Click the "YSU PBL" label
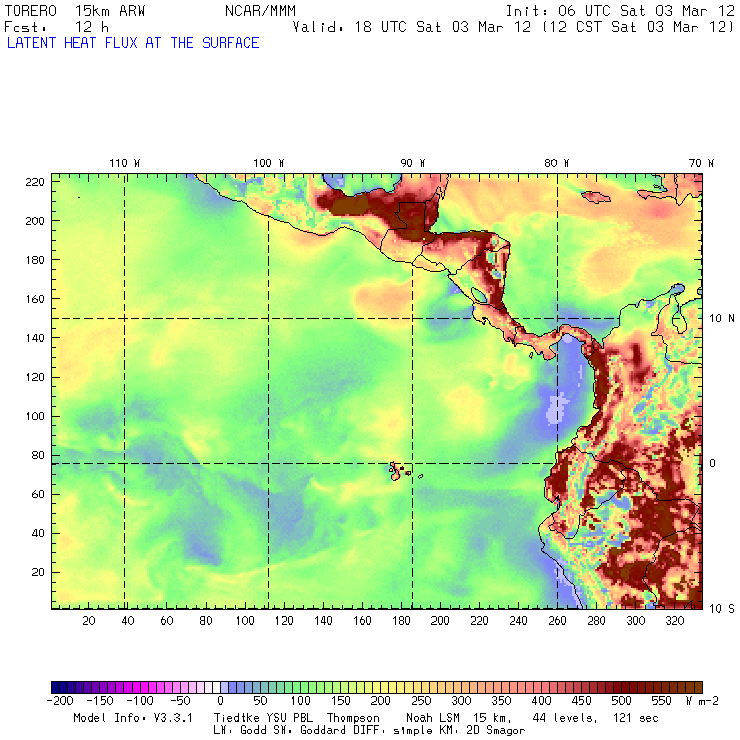740x740 pixels. click(290, 718)
